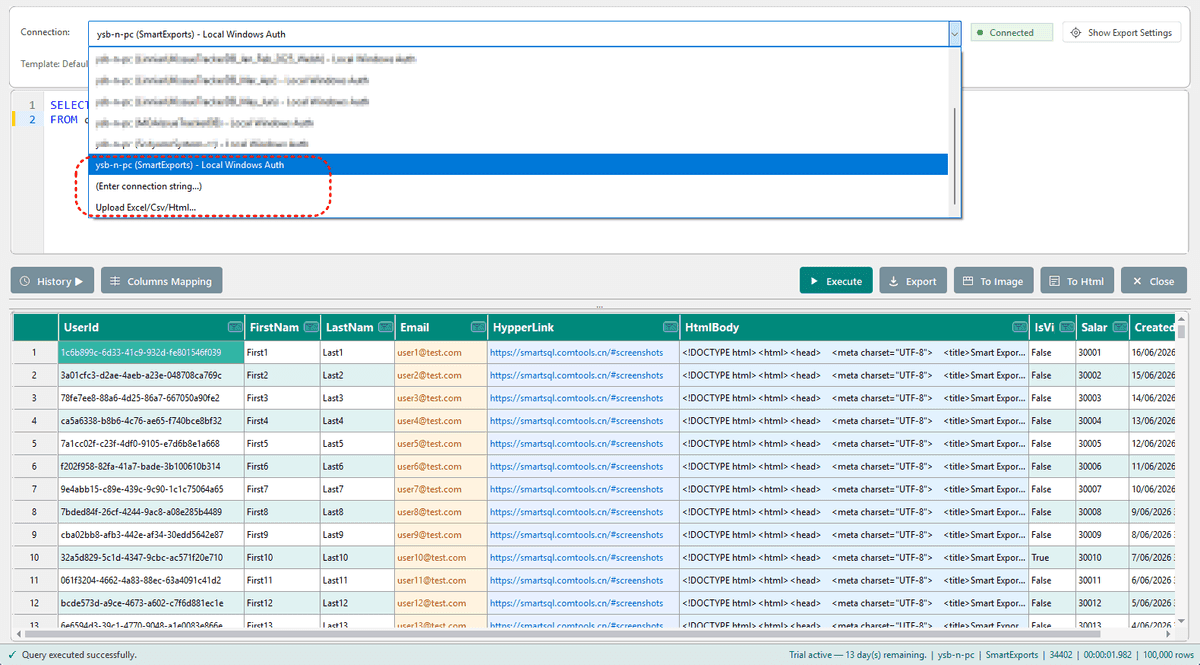Select row header number 8
Viewport: 1200px width, 665px height.
(x=34, y=512)
